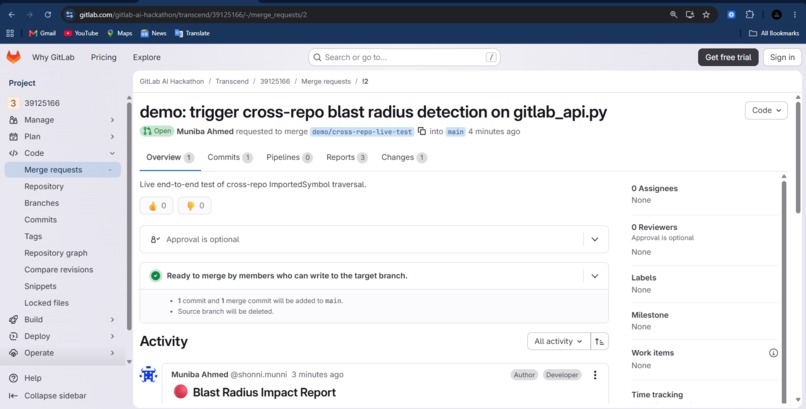Switch to the Reports tab
Image resolution: width=806 pixels, height=409 pixels.
pos(347,158)
